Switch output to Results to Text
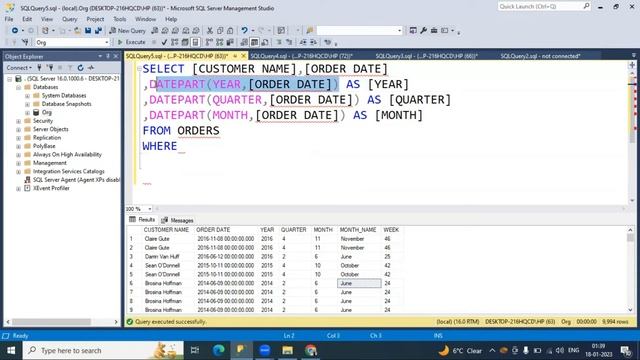The width and height of the screenshot is (640, 360). click(244, 42)
